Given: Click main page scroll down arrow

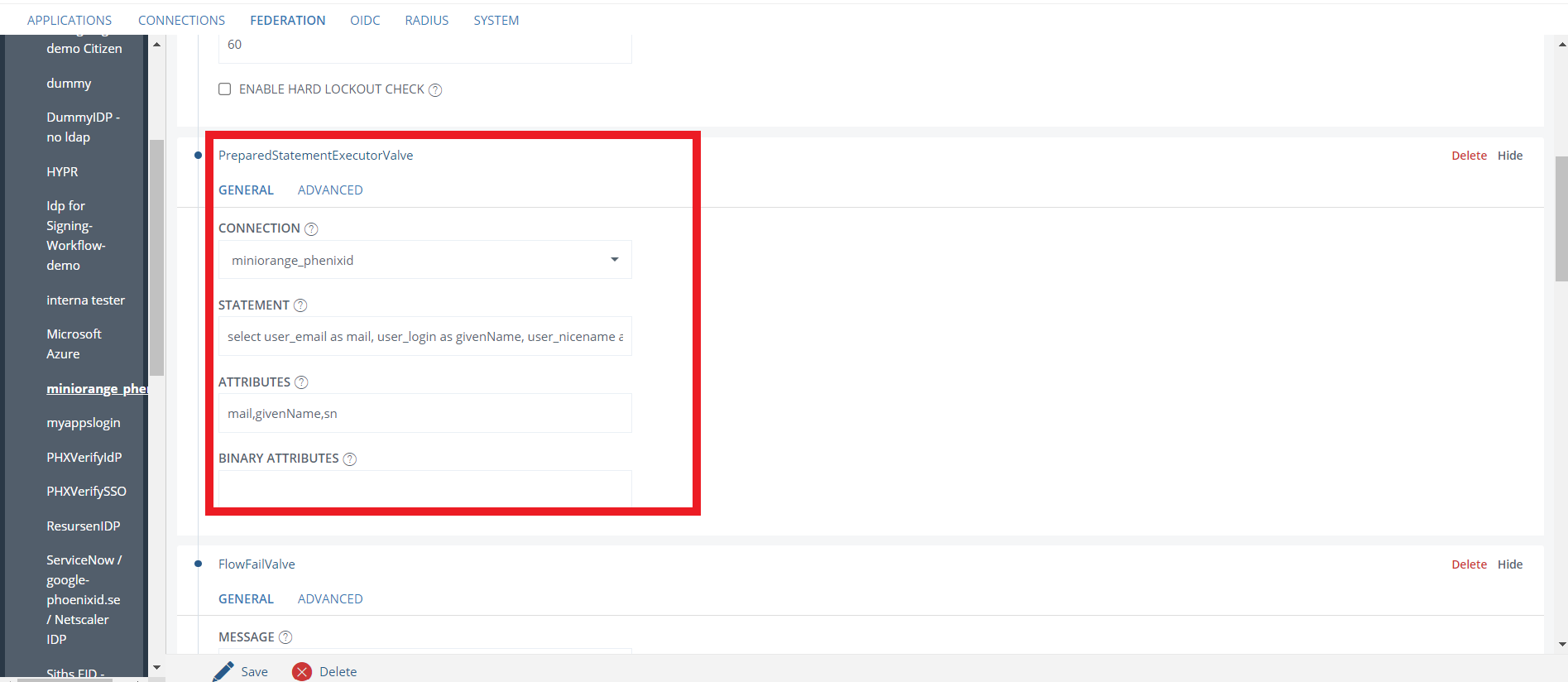Looking at the screenshot, I should (x=1561, y=644).
